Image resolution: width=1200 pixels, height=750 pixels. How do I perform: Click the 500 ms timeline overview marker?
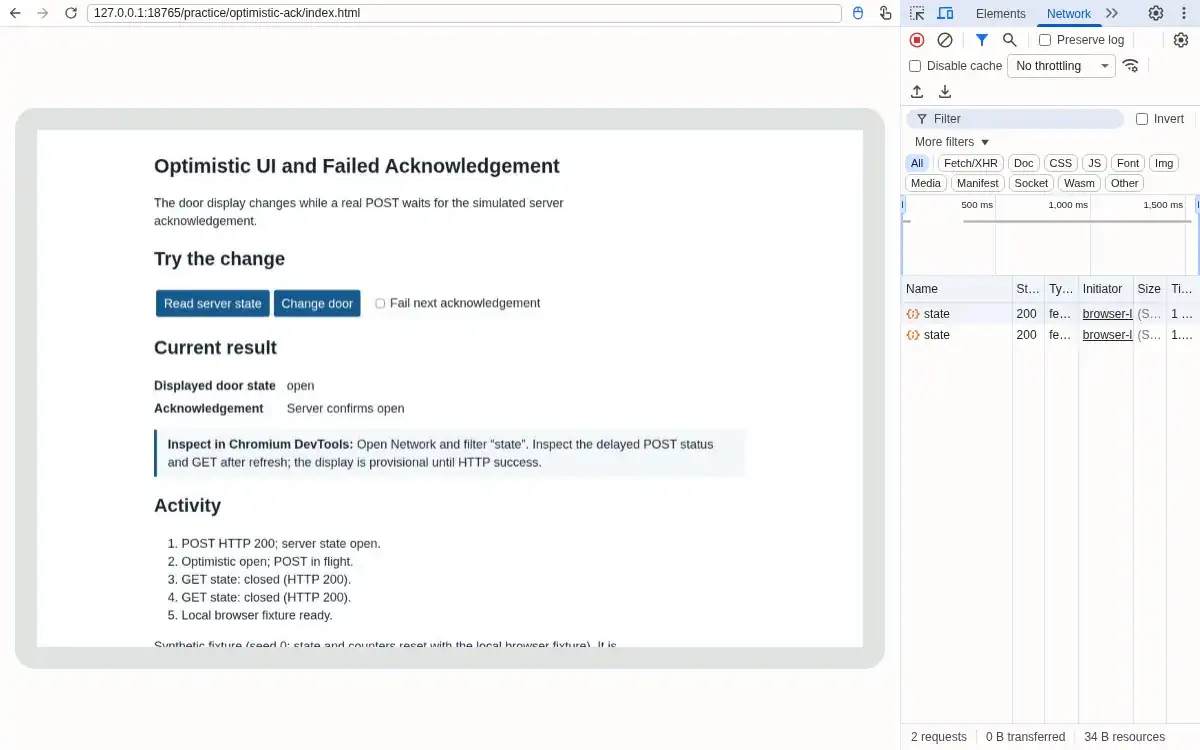pyautogui.click(x=977, y=205)
